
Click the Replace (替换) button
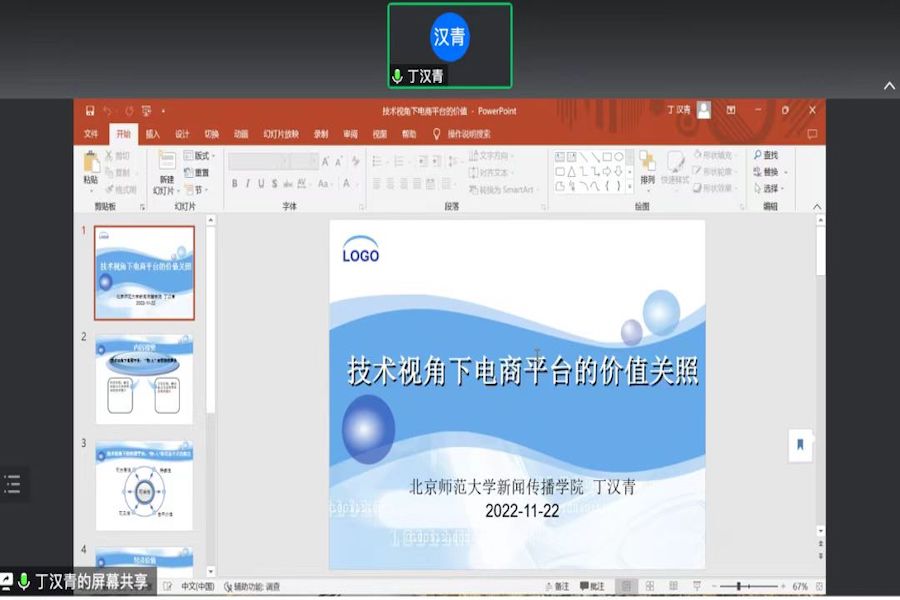point(769,172)
